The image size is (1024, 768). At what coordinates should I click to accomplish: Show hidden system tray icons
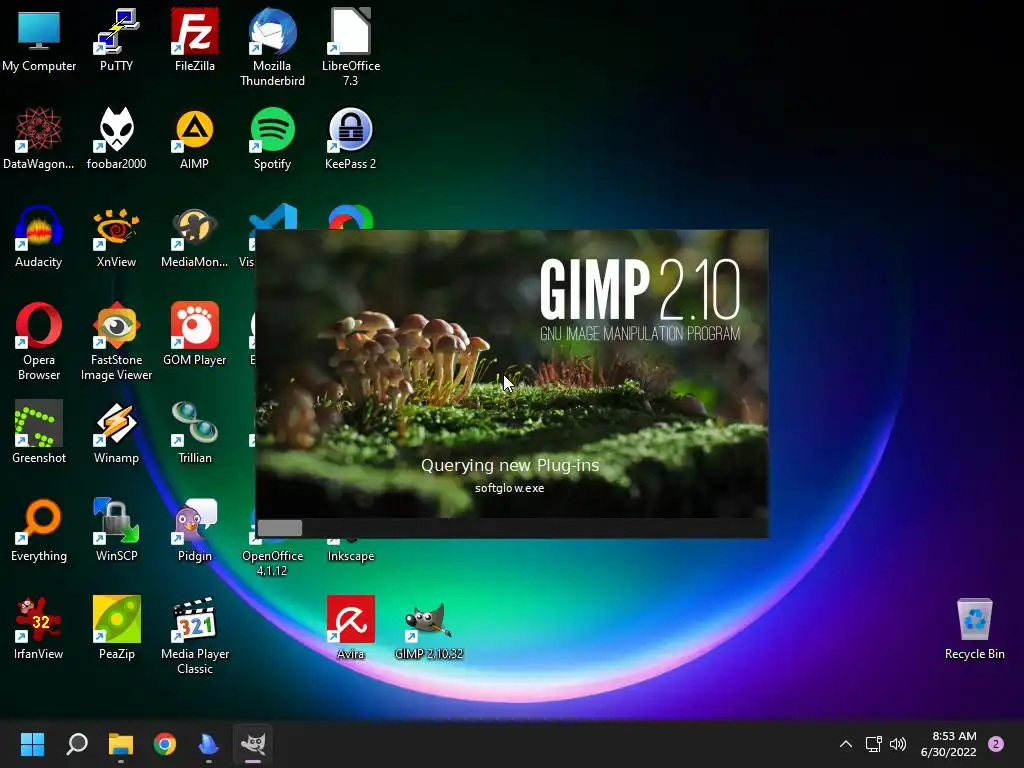tap(846, 744)
